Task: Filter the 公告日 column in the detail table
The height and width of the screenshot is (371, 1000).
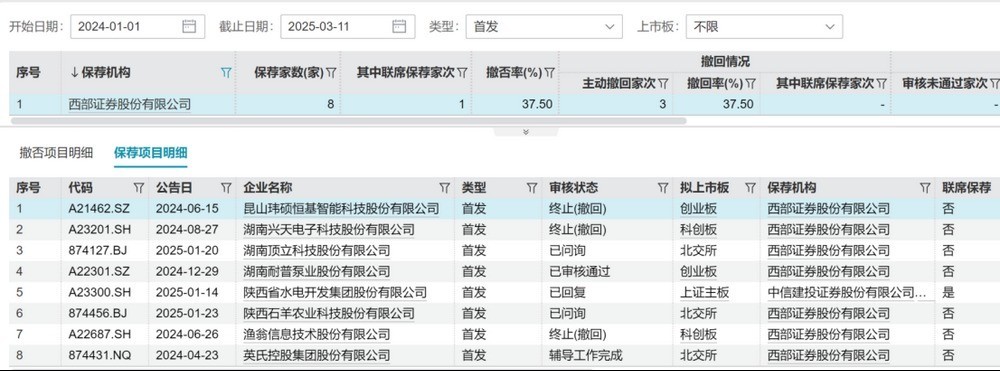Action: click(x=226, y=188)
